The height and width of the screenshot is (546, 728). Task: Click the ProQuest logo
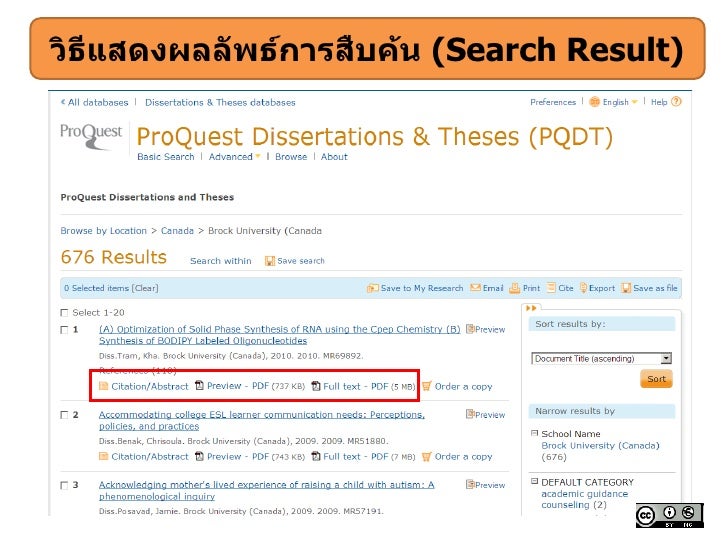[91, 136]
